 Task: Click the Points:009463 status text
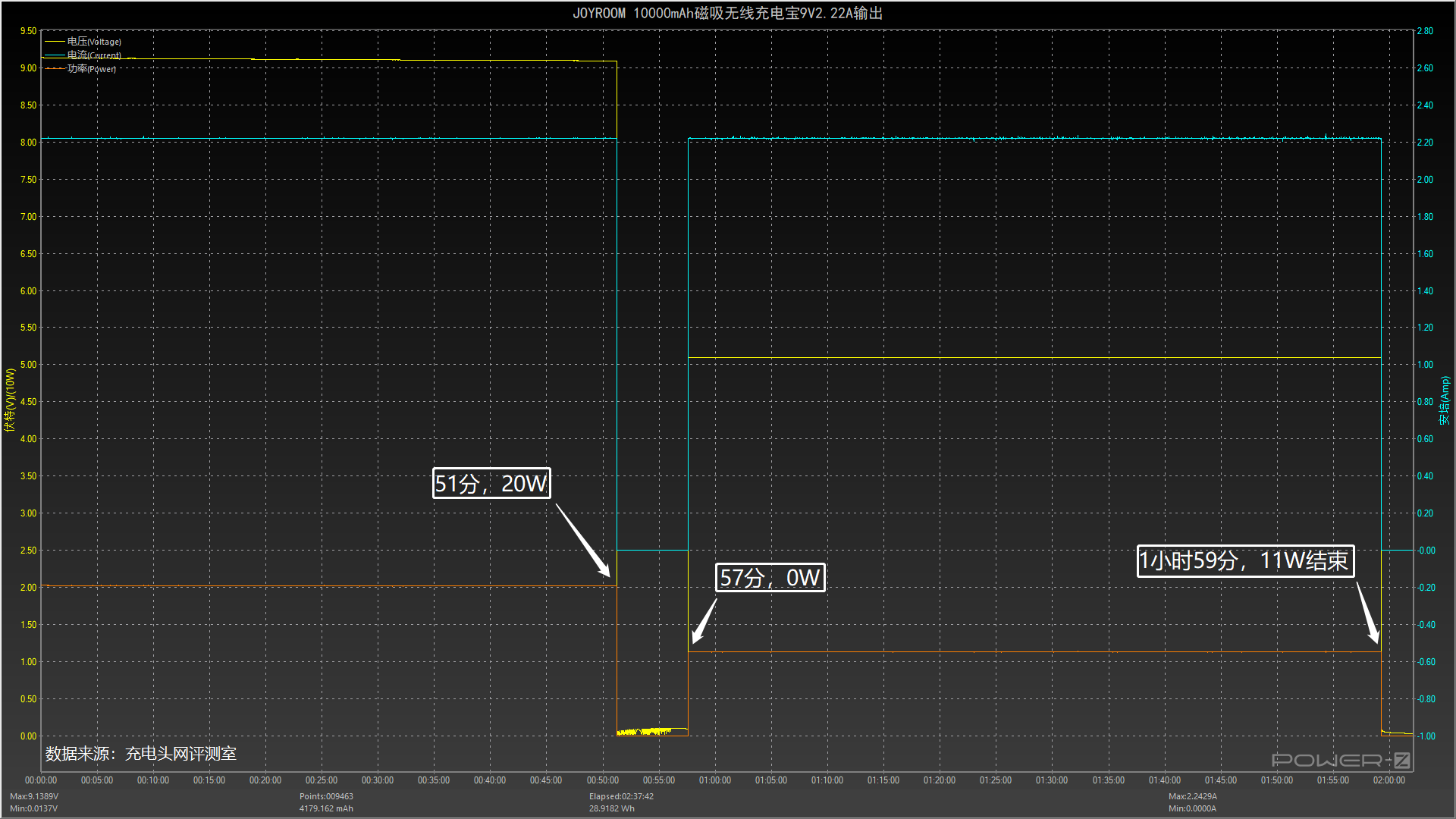click(x=326, y=796)
